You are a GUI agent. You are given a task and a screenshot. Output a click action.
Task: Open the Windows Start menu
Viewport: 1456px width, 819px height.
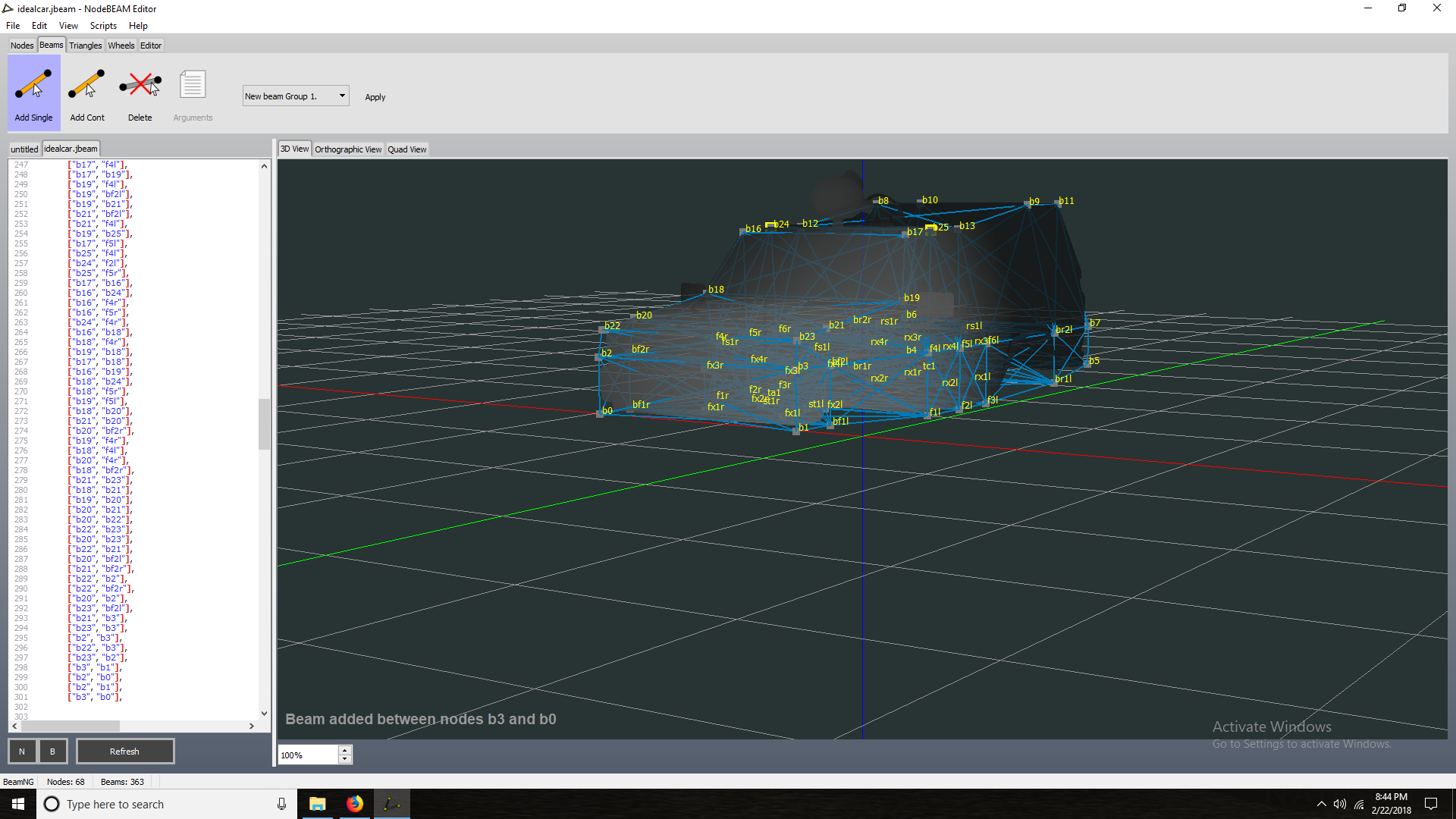[x=18, y=804]
